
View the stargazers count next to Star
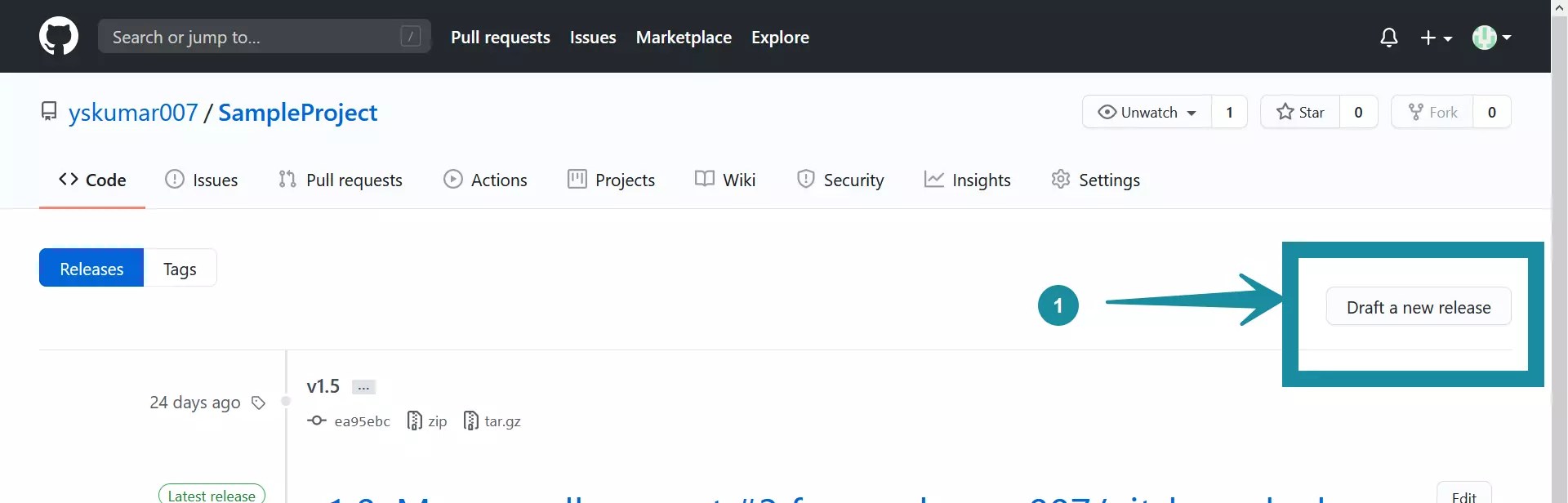(1359, 112)
